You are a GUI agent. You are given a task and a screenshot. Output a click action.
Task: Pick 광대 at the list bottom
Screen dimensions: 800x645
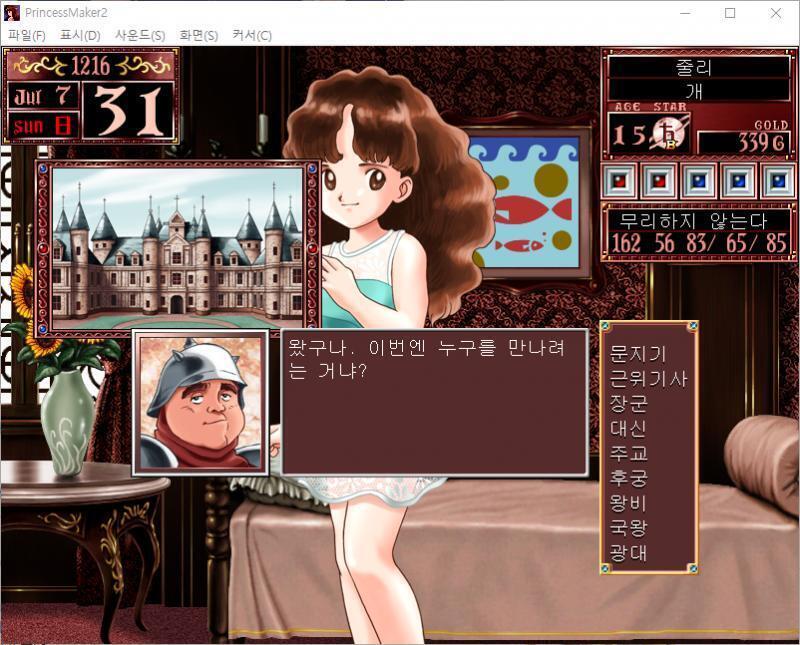[629, 553]
